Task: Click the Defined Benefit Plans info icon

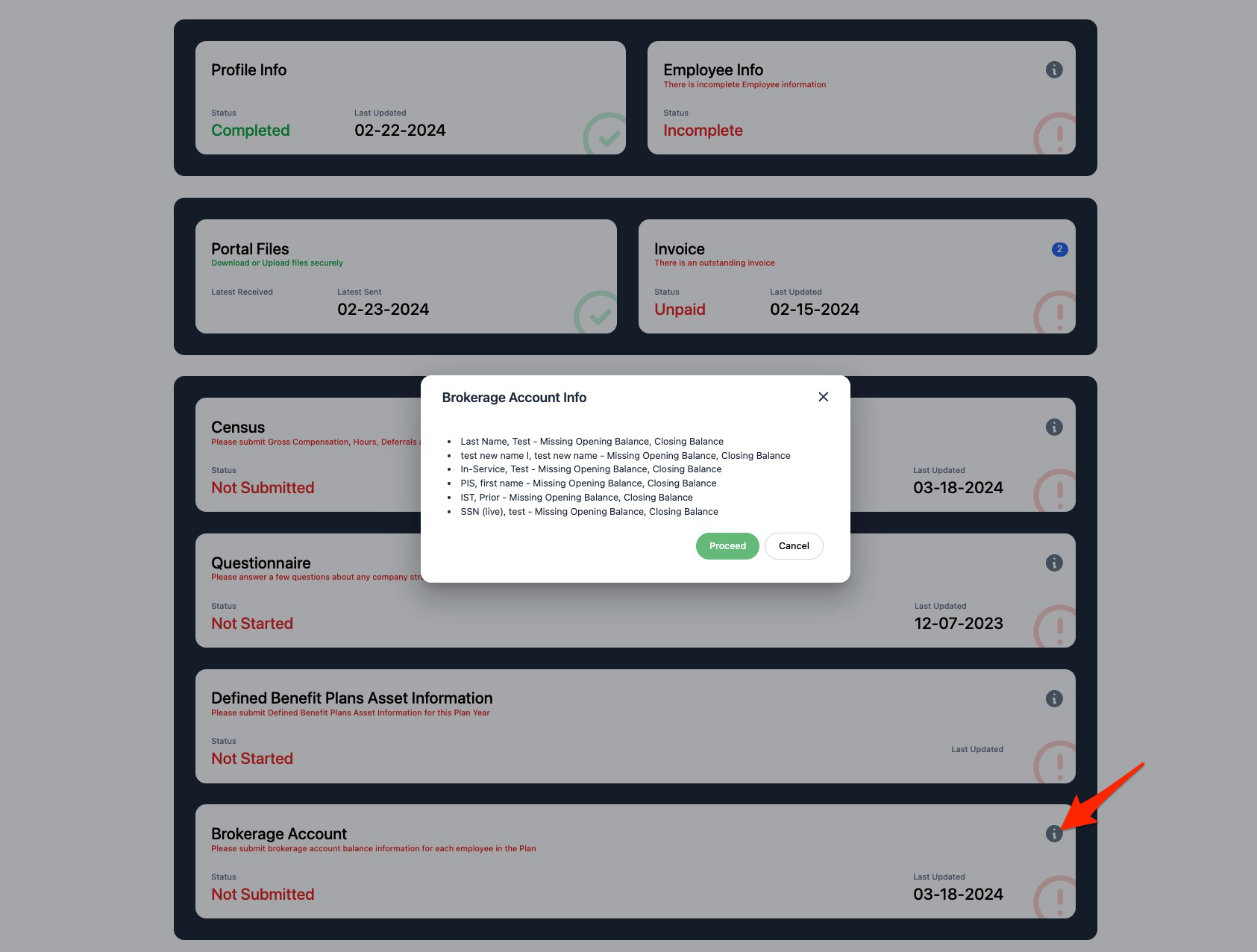Action: pos(1053,699)
